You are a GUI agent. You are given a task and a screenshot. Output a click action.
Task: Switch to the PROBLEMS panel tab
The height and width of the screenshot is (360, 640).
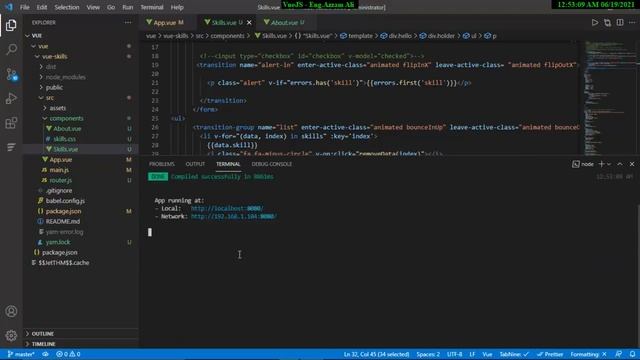162,164
